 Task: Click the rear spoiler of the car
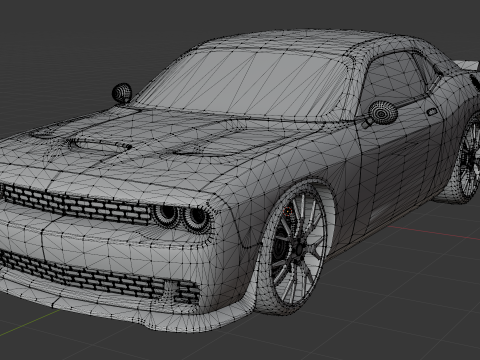(x=468, y=65)
